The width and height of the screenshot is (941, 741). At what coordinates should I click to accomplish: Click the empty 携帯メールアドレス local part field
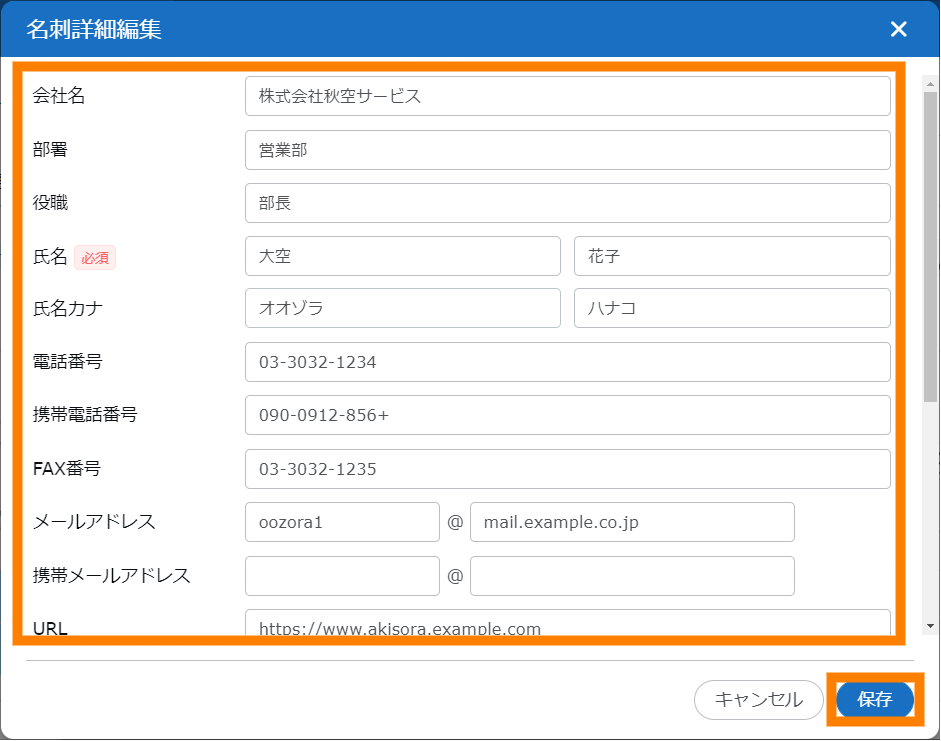pyautogui.click(x=342, y=576)
